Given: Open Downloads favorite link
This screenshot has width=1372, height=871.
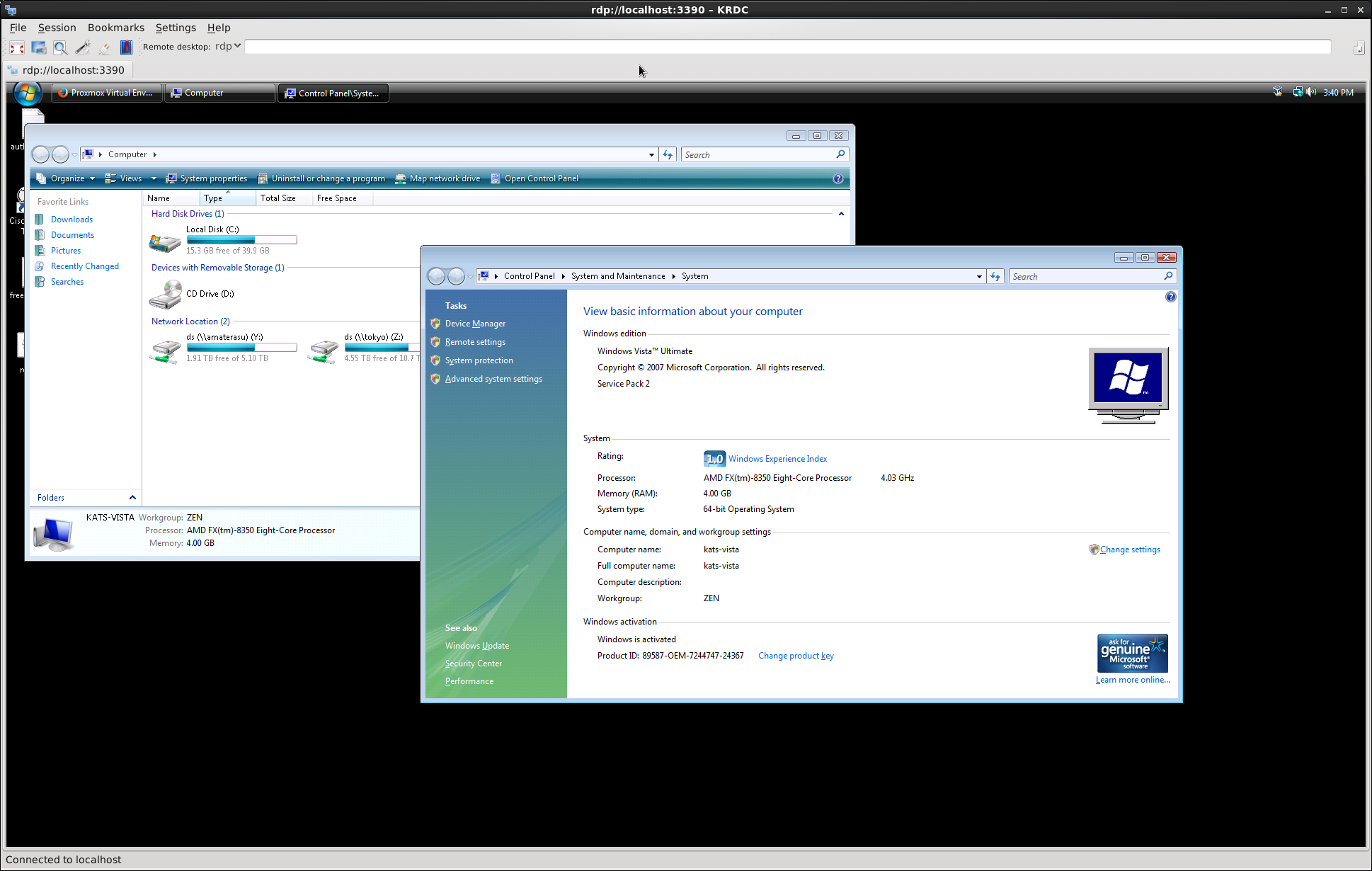Looking at the screenshot, I should pos(72,220).
